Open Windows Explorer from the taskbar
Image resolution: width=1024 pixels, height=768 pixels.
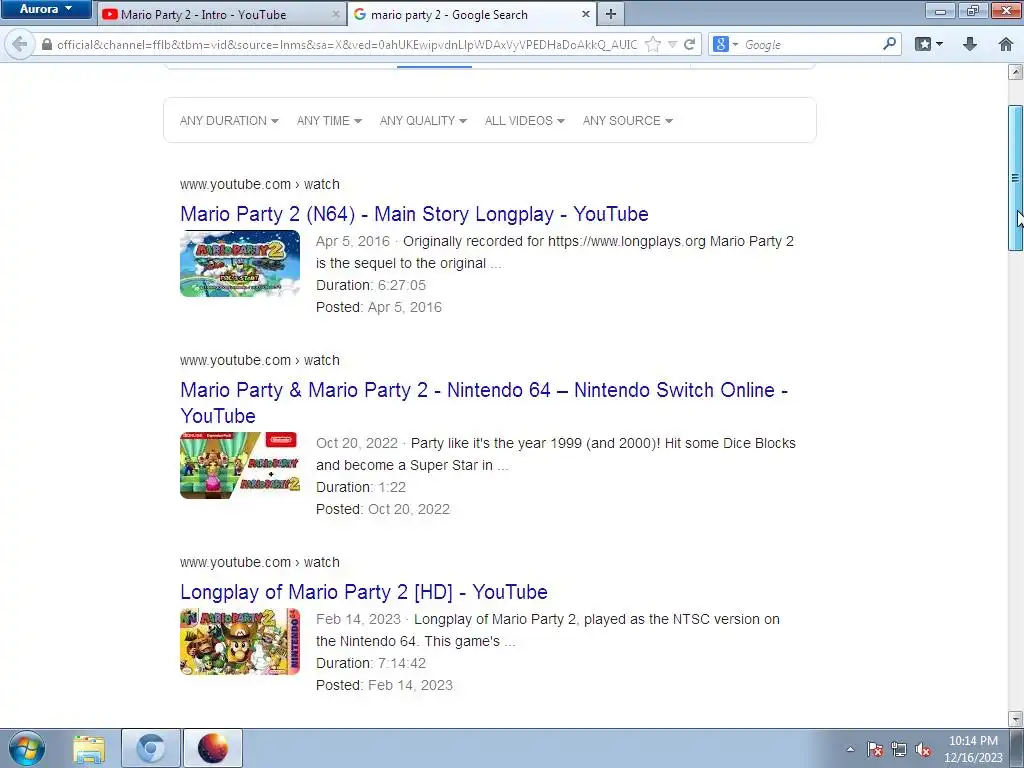coord(89,748)
